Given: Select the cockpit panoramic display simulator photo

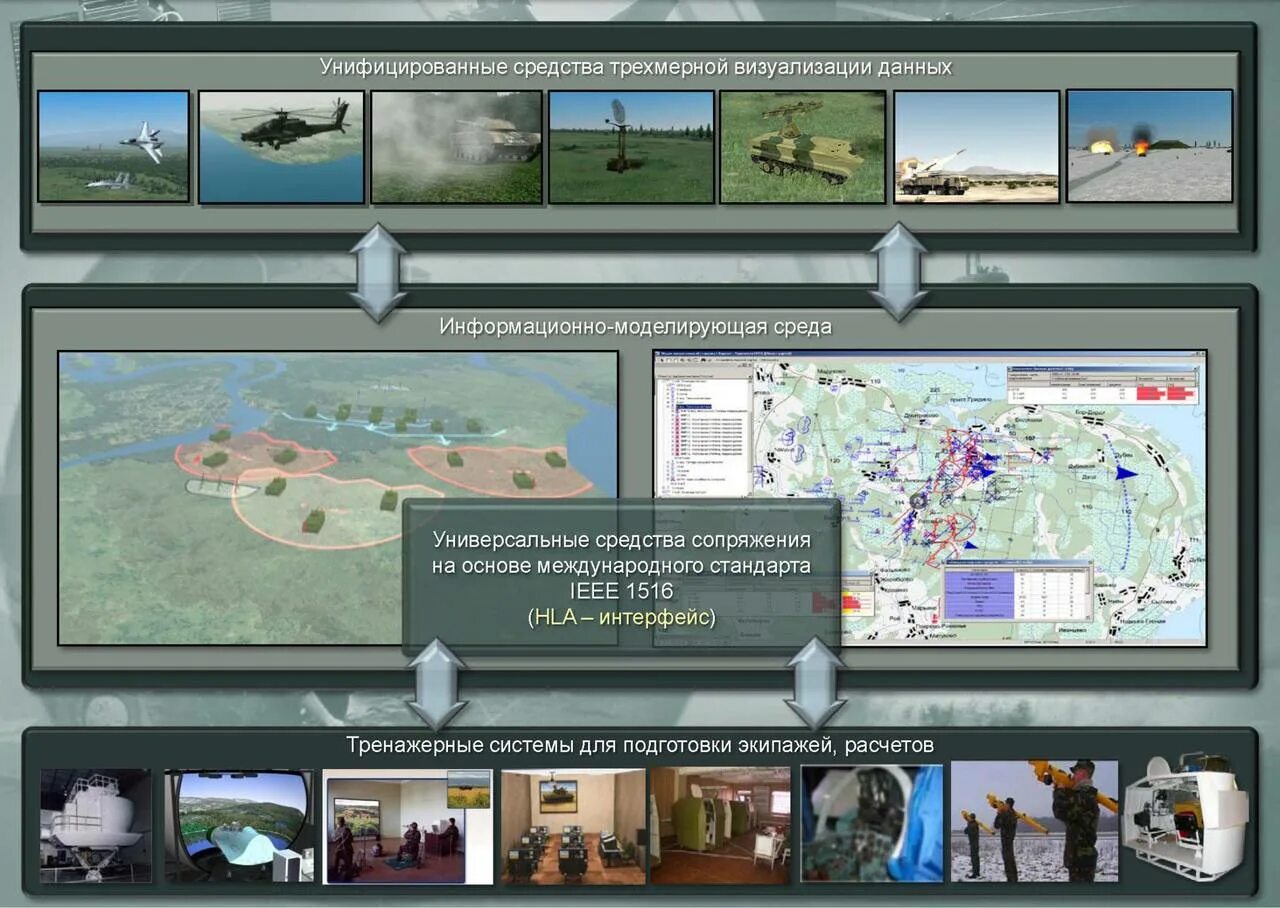Looking at the screenshot, I should pos(239,826).
